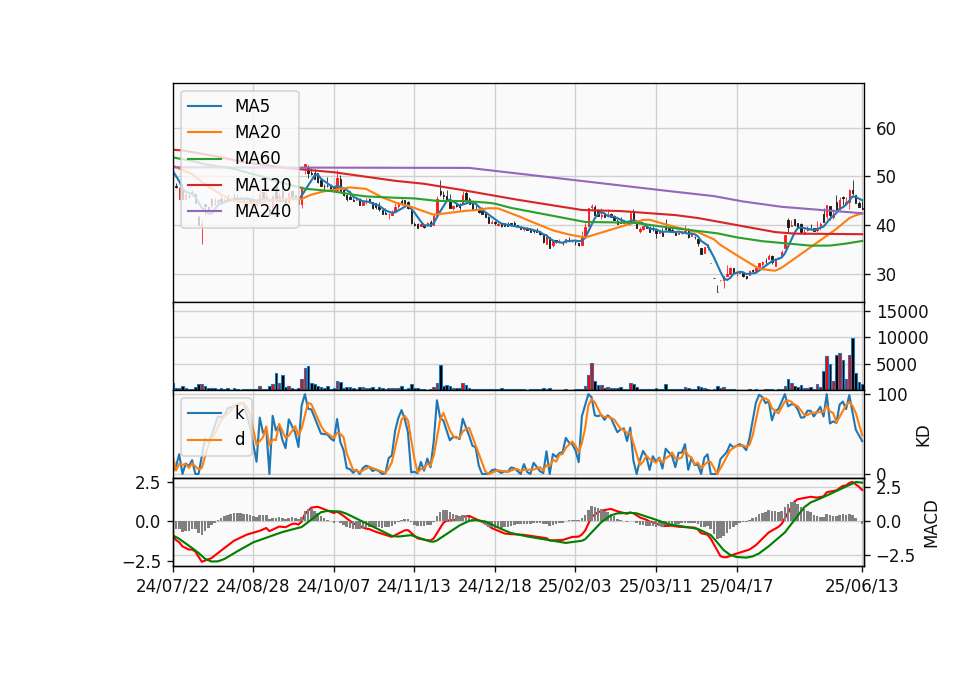960x690 pixels.
Task: Click the price axis value 60
Action: click(886, 129)
